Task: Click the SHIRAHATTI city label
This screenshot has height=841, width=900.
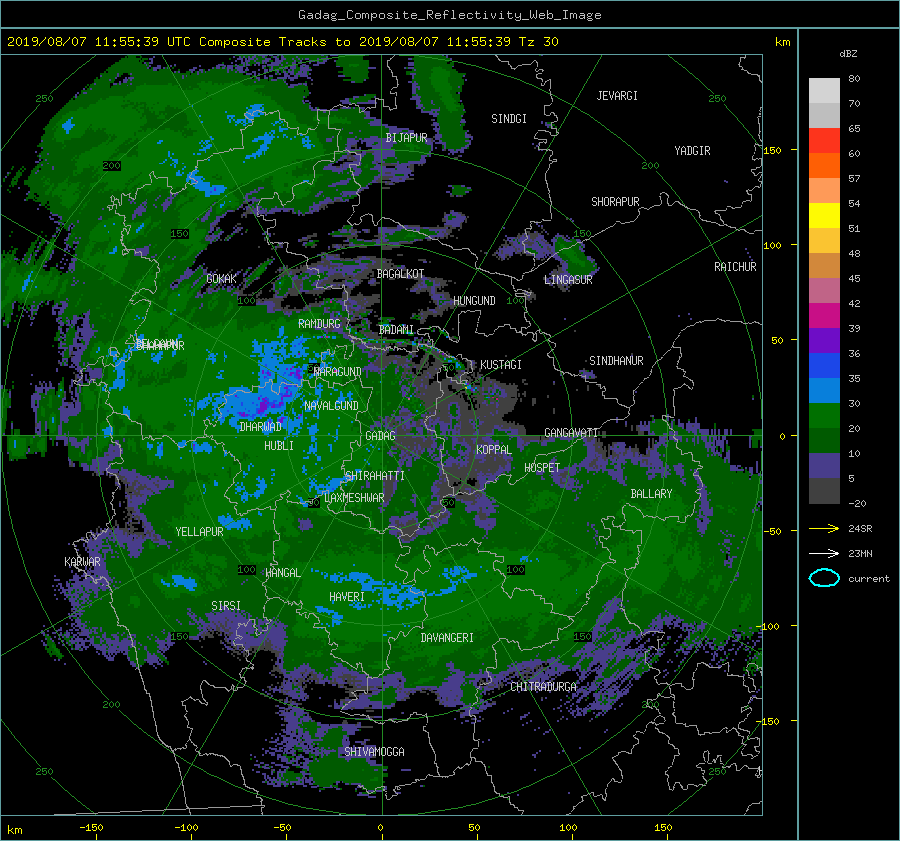Action: 374,476
